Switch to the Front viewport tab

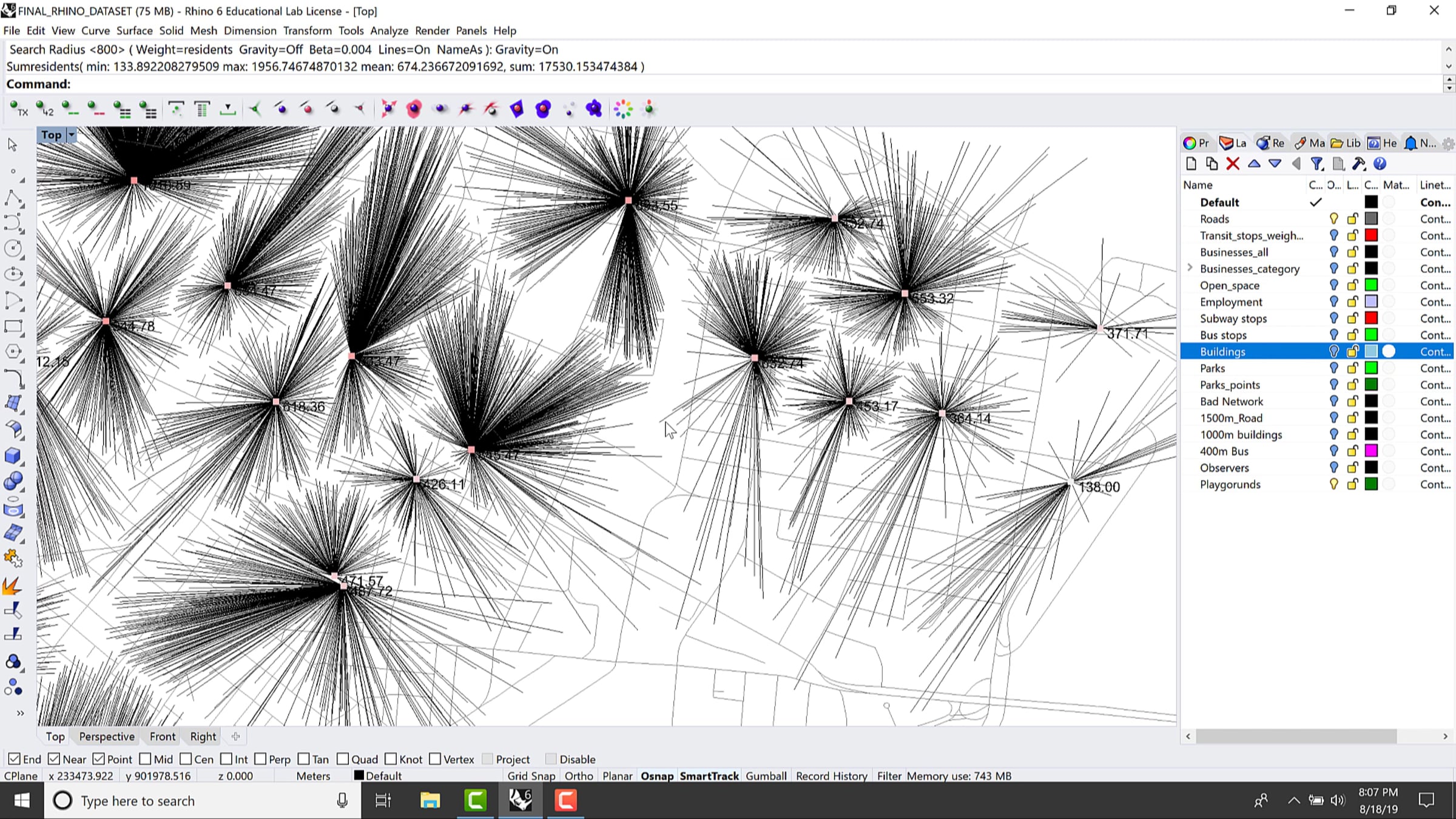pos(163,736)
